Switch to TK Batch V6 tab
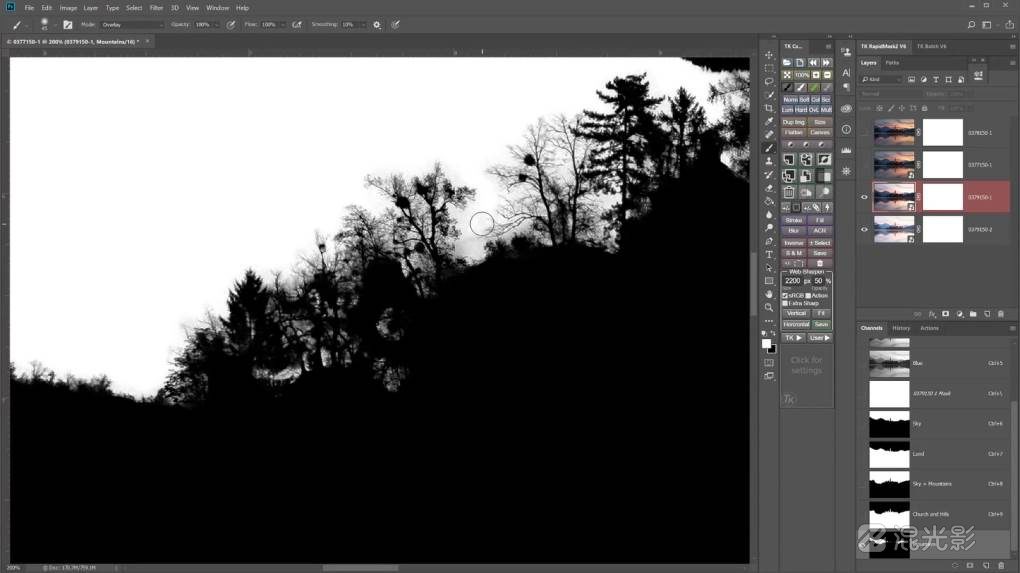Screen dimensions: 1020x573 pos(932,46)
